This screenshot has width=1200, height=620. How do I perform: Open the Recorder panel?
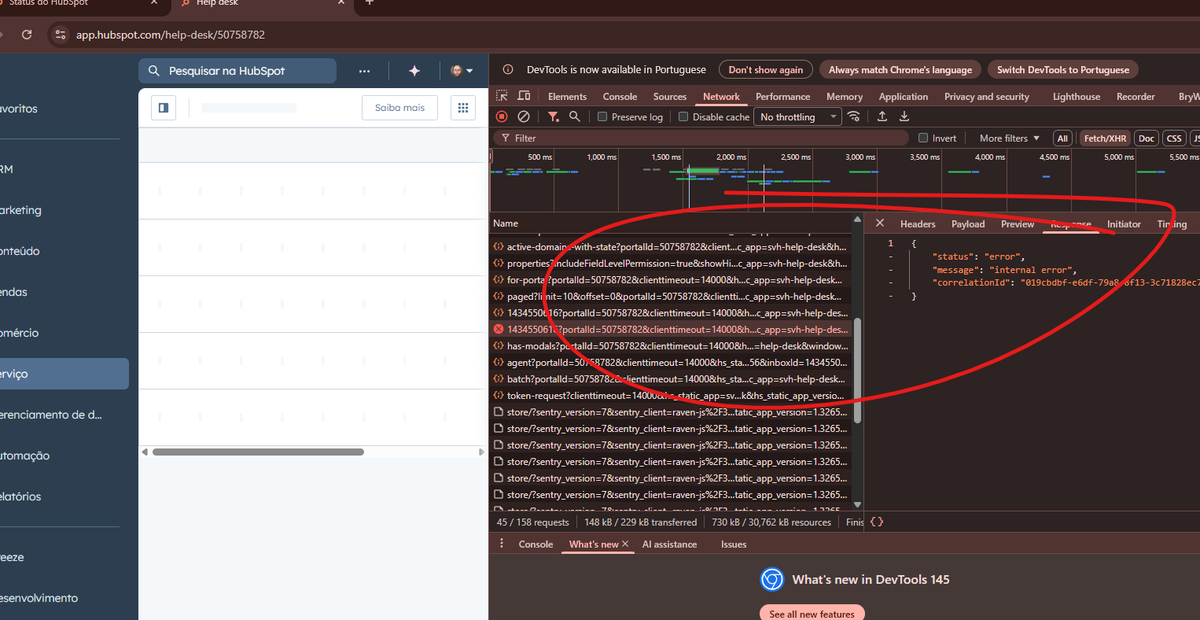click(x=1136, y=97)
